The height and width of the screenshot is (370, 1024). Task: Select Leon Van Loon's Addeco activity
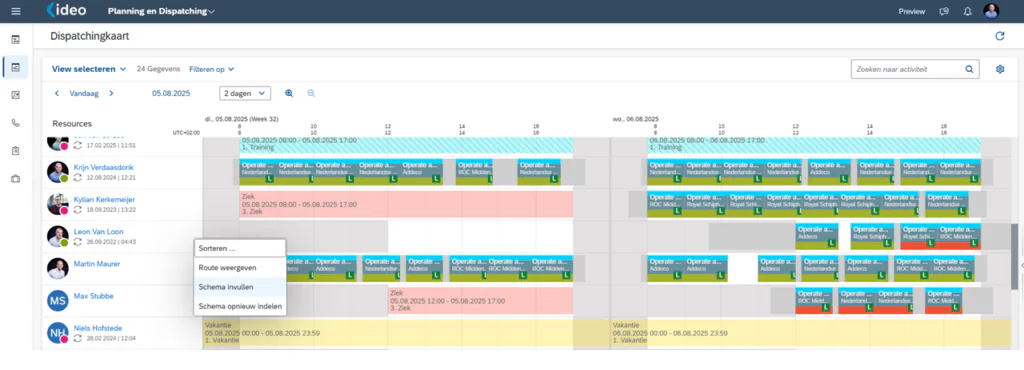click(817, 236)
